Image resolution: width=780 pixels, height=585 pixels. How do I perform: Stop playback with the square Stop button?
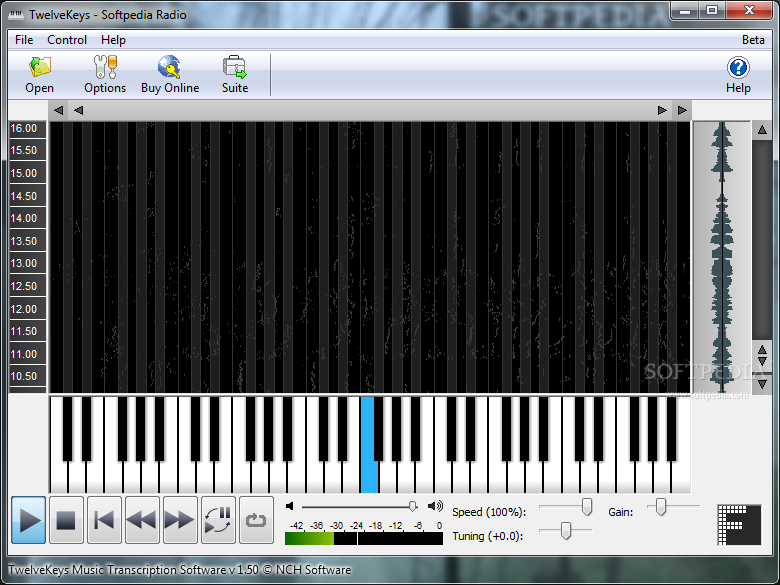(x=66, y=520)
